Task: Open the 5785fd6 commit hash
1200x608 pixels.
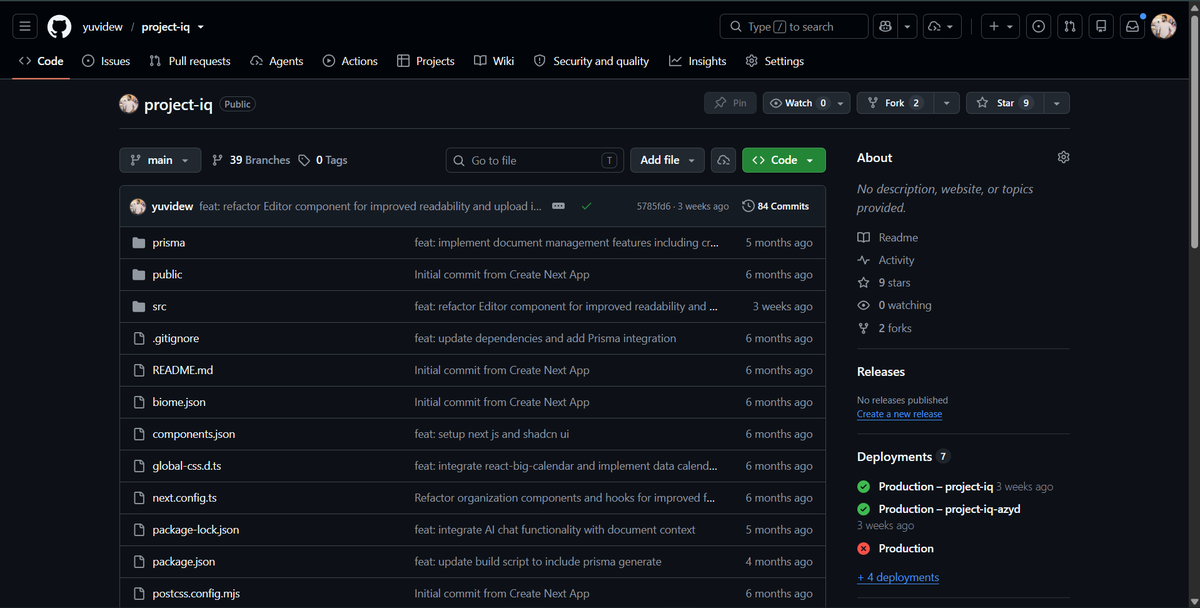Action: pyautogui.click(x=655, y=206)
